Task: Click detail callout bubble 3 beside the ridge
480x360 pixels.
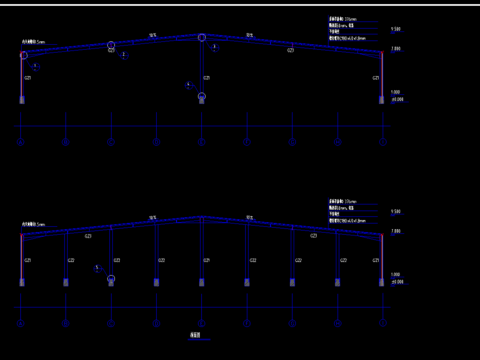Action: [215, 48]
